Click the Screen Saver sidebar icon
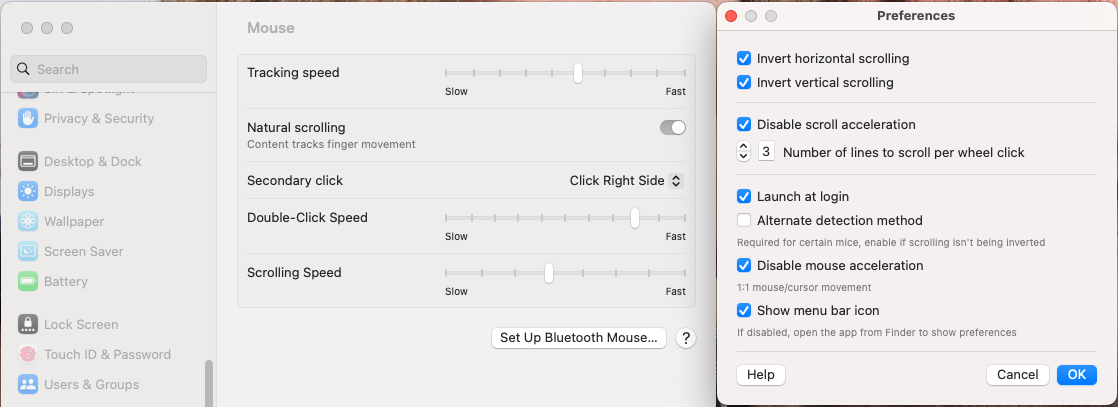 28,251
